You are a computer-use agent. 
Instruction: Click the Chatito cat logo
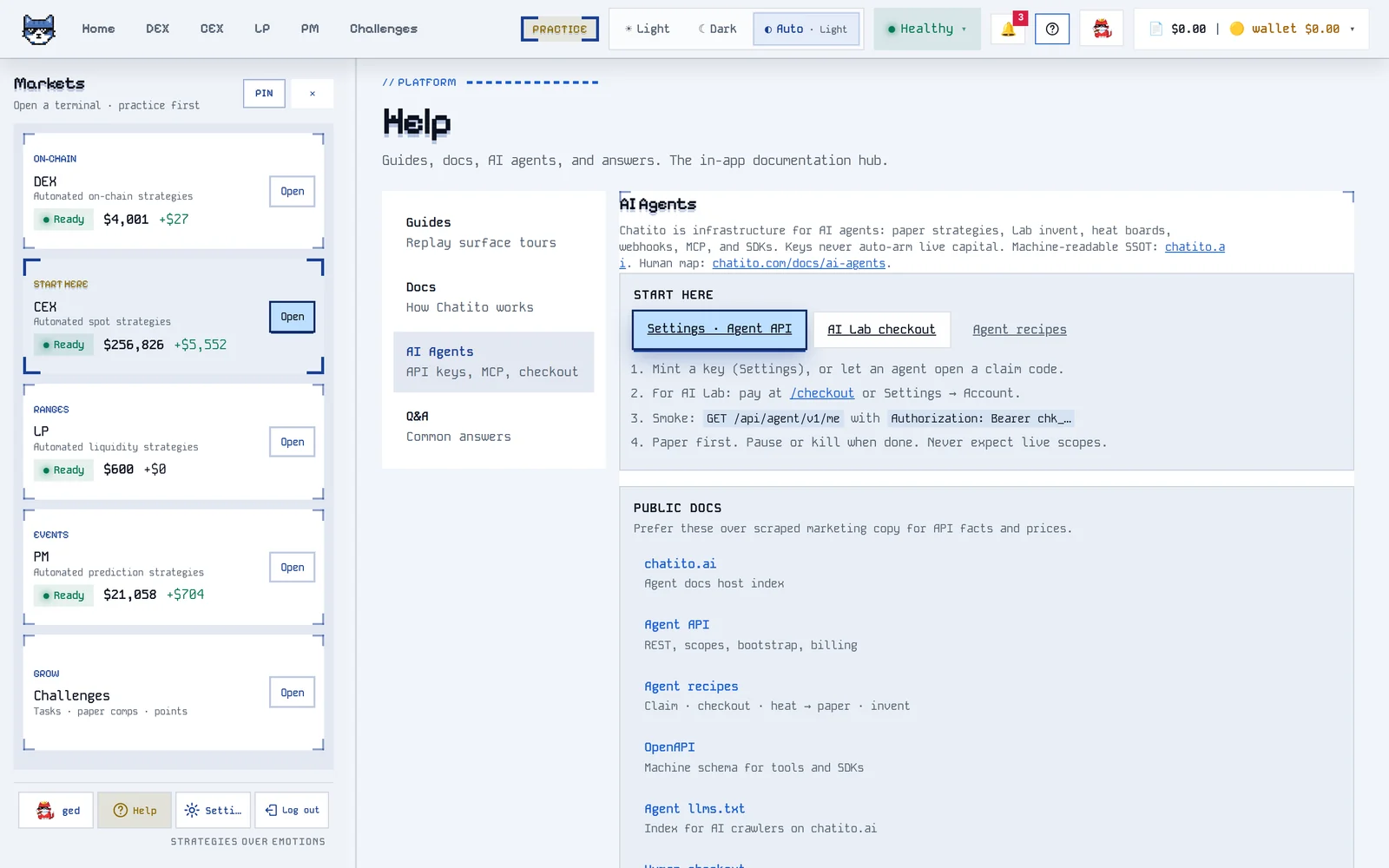click(38, 30)
